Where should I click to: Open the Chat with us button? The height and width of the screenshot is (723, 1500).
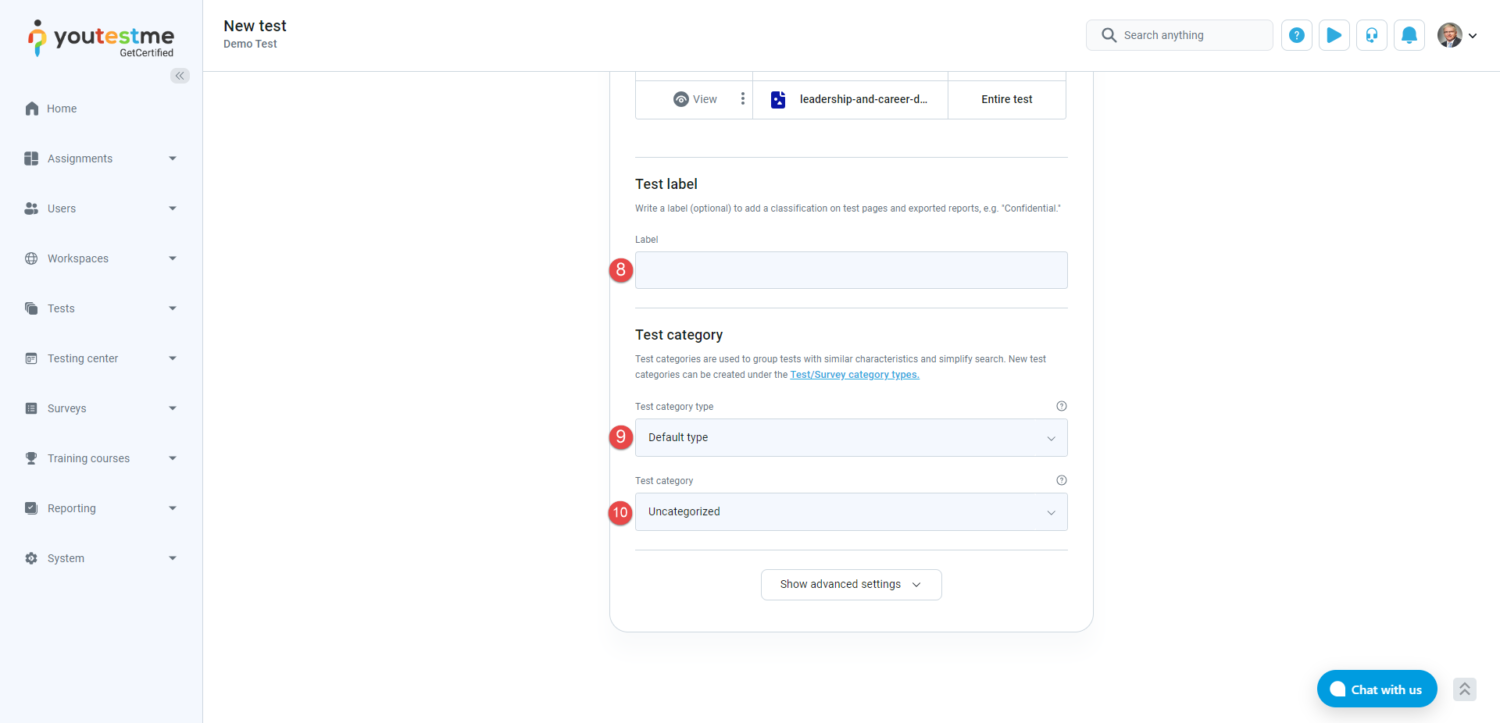tap(1376, 689)
